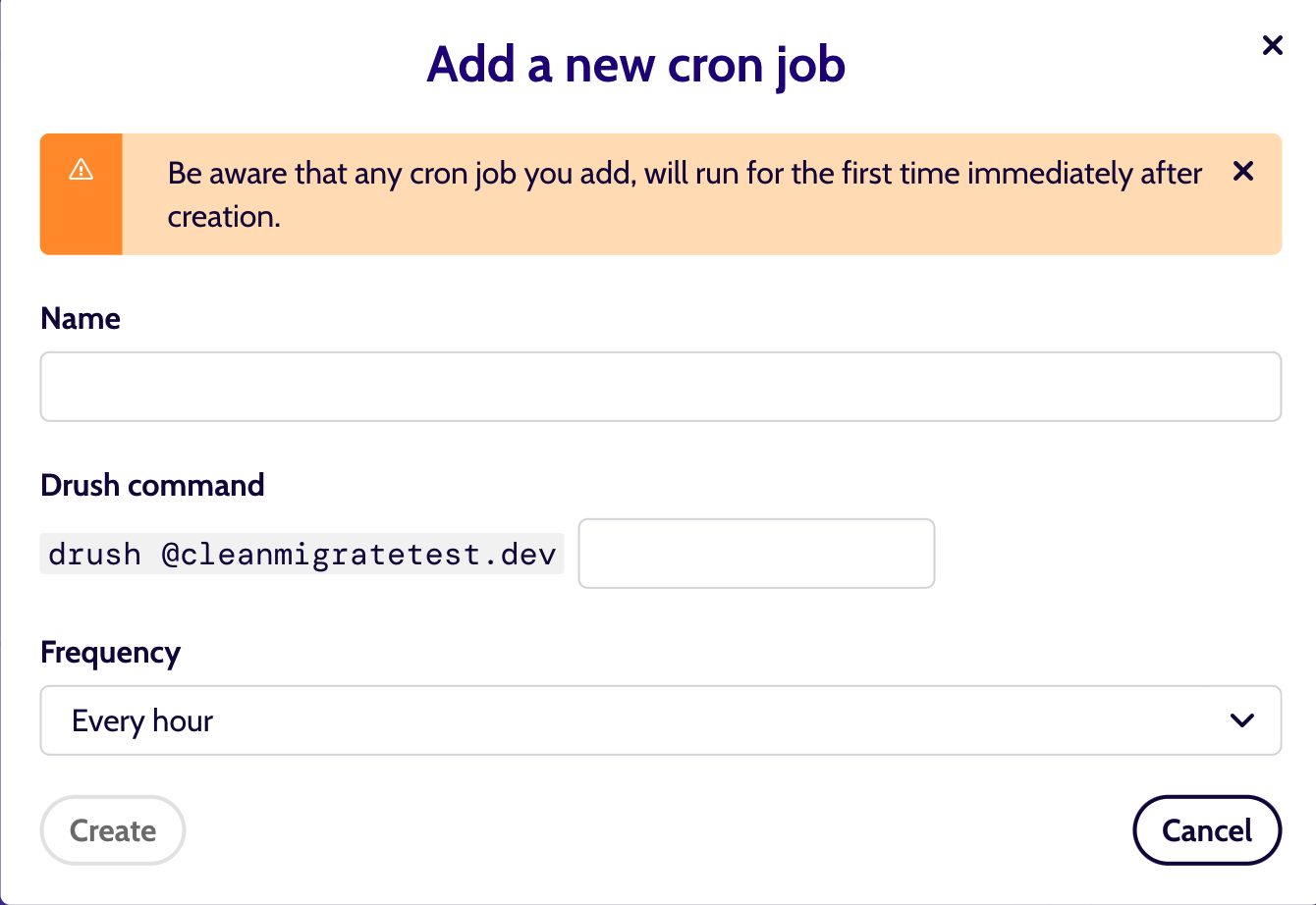This screenshot has width=1316, height=905.
Task: Expand the Every hour frequency combo box
Action: 661,720
